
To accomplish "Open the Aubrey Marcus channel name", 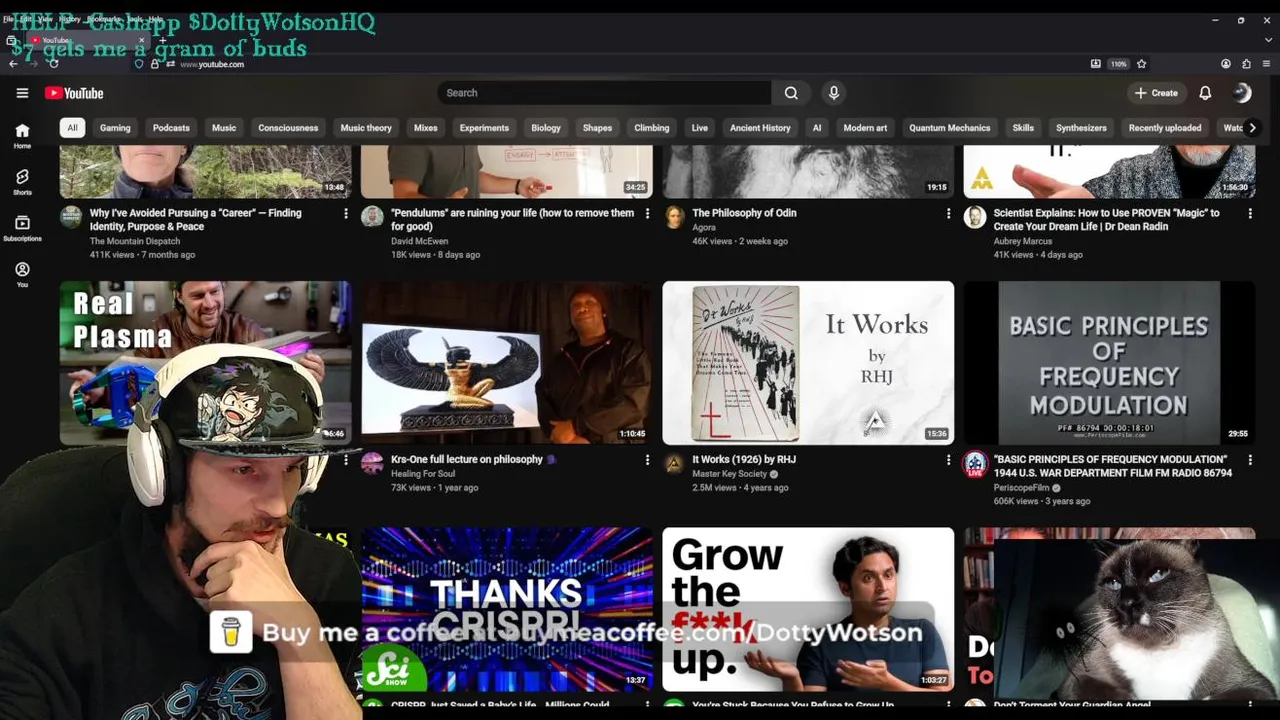I will click(x=1022, y=241).
